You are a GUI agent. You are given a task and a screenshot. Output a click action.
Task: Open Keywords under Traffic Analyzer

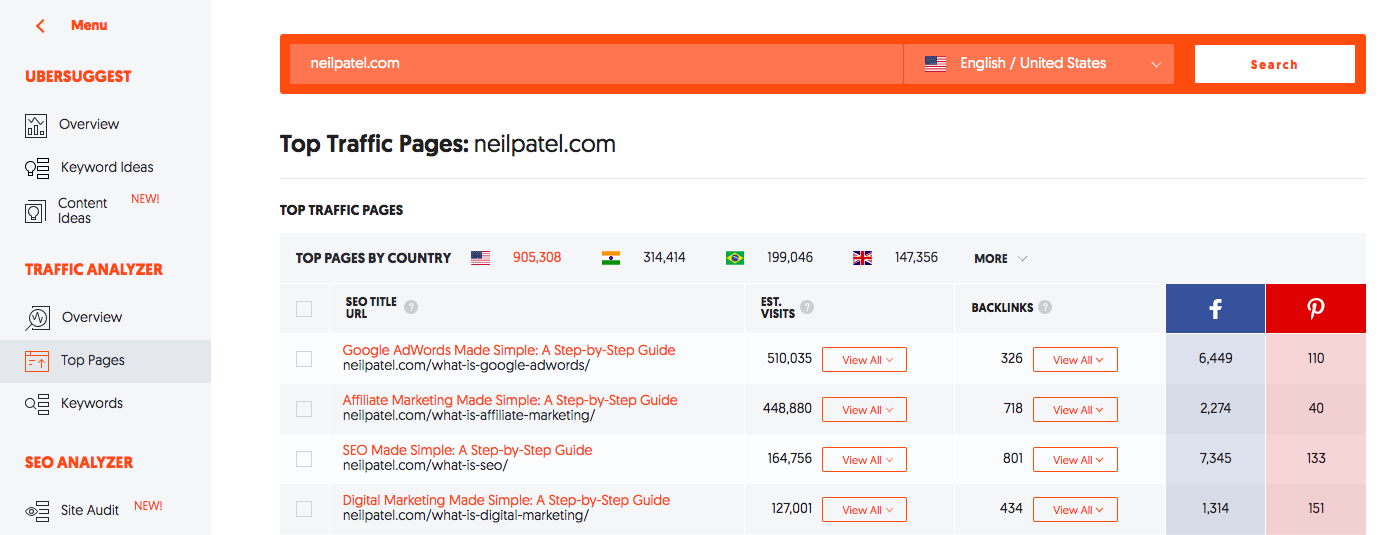click(x=92, y=404)
